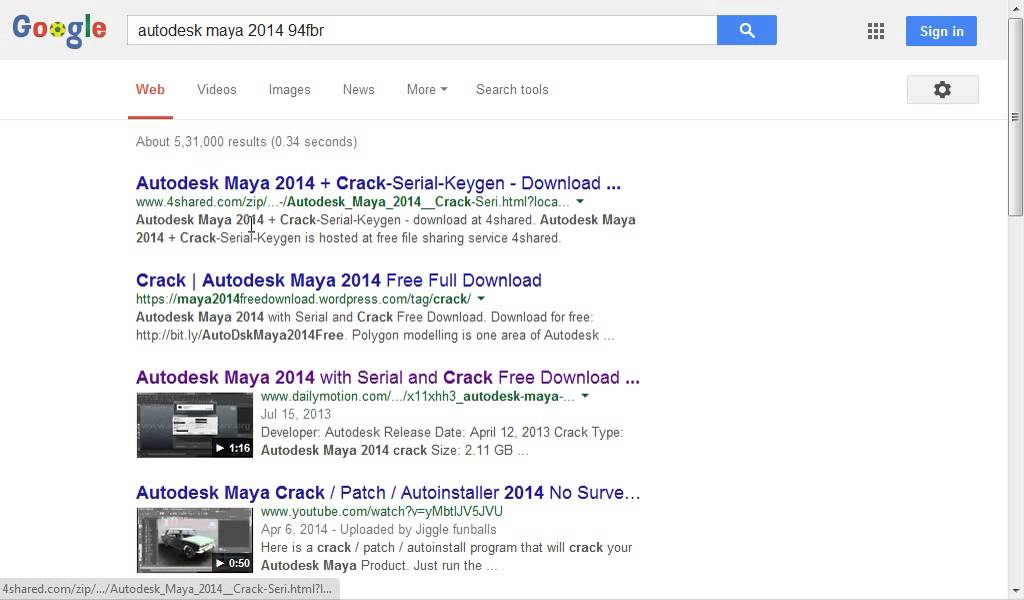Click the youtube.com/watch URL text
This screenshot has width=1024, height=600.
[381, 511]
